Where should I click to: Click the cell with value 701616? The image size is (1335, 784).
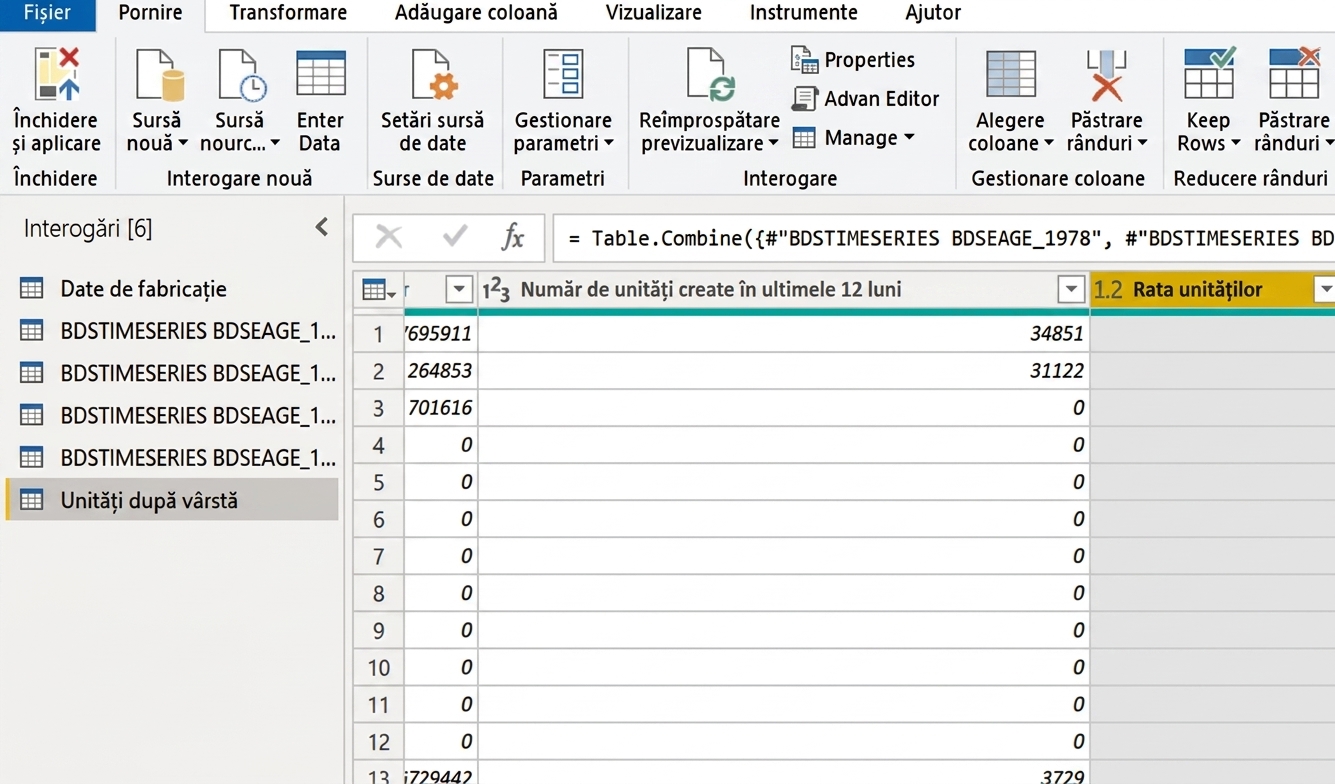441,408
